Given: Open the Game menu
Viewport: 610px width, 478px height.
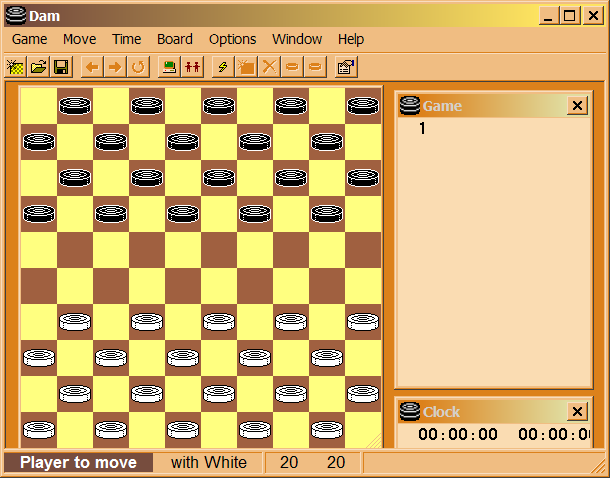Looking at the screenshot, I should click(x=29, y=39).
